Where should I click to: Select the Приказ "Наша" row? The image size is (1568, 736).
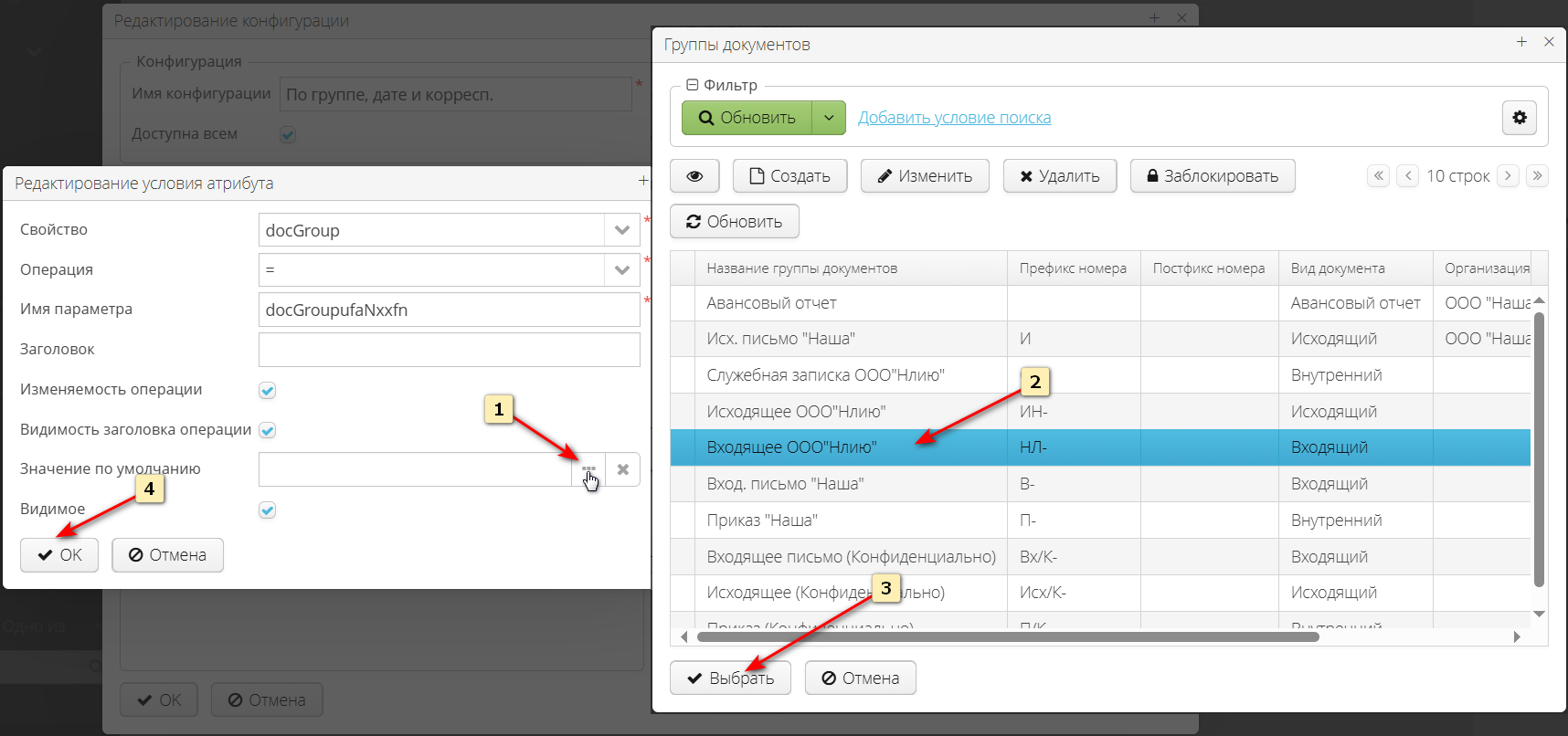[x=1100, y=520]
